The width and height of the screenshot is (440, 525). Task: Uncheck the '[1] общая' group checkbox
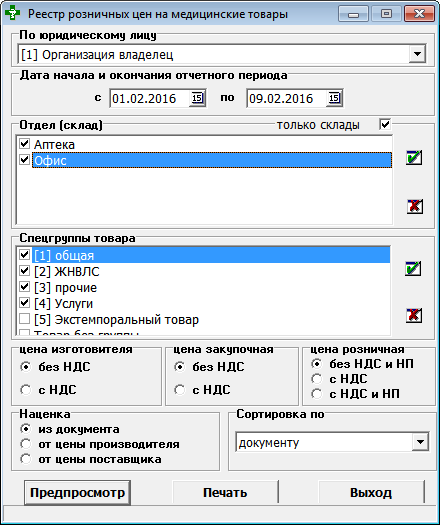pyautogui.click(x=24, y=254)
